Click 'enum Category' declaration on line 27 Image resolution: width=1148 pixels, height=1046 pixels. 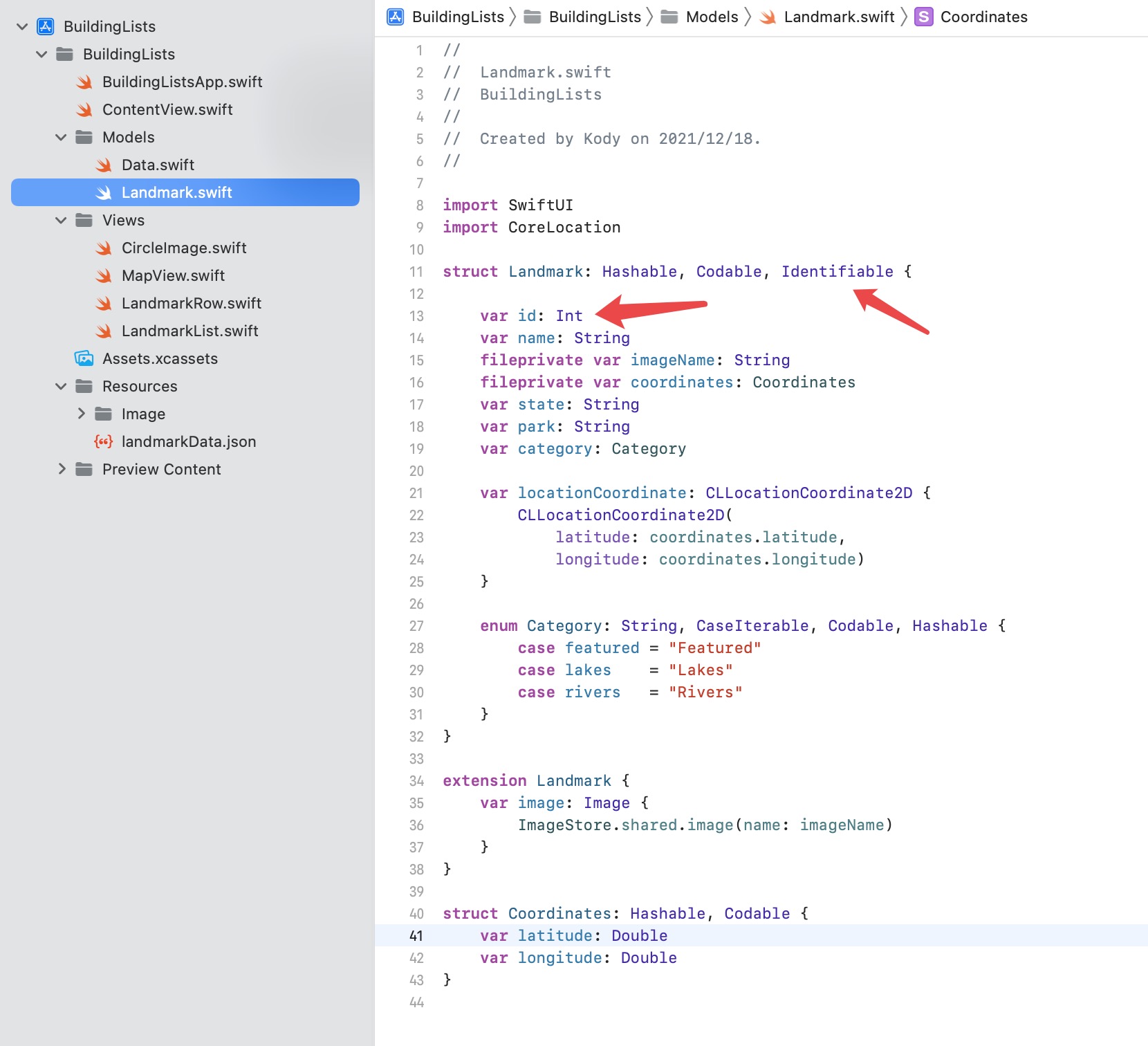click(x=541, y=625)
